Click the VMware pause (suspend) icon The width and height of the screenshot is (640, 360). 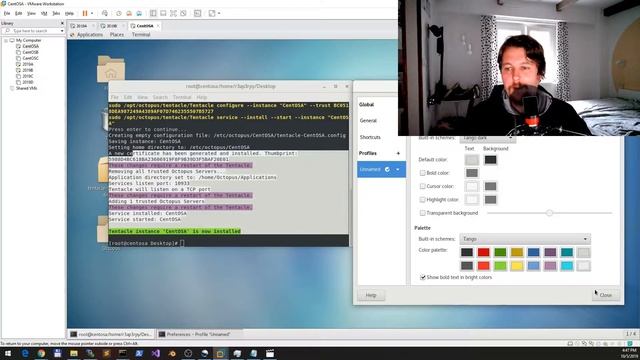pyautogui.click(x=85, y=13)
